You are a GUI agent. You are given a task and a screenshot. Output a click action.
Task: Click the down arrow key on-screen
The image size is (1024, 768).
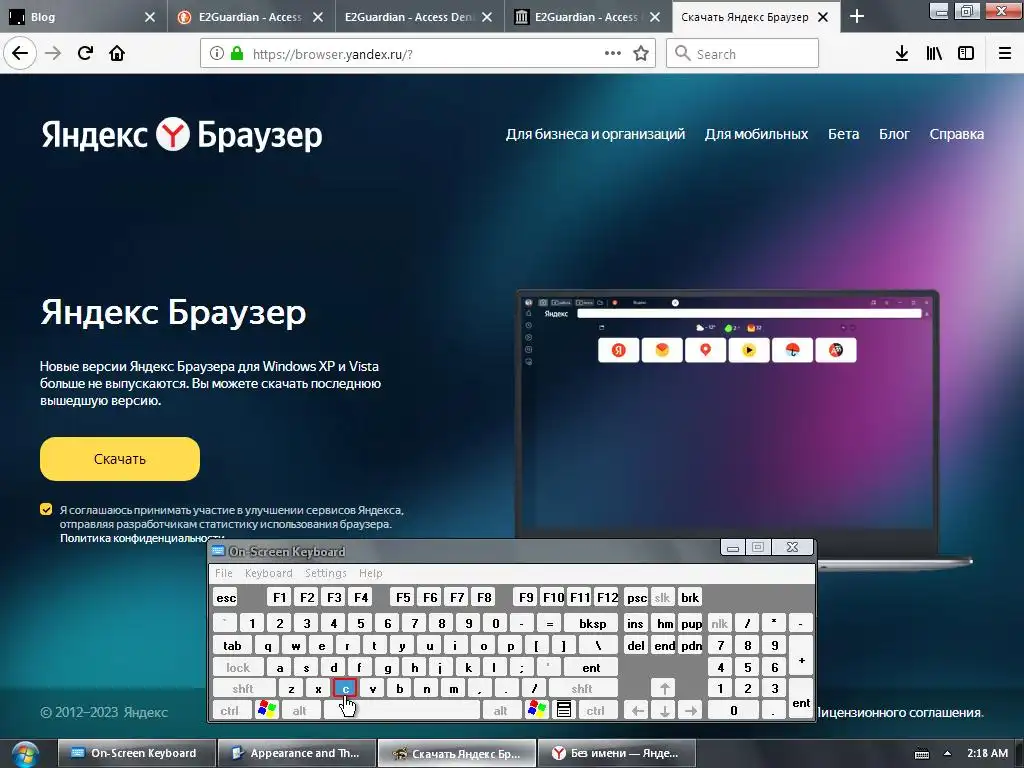tap(664, 711)
